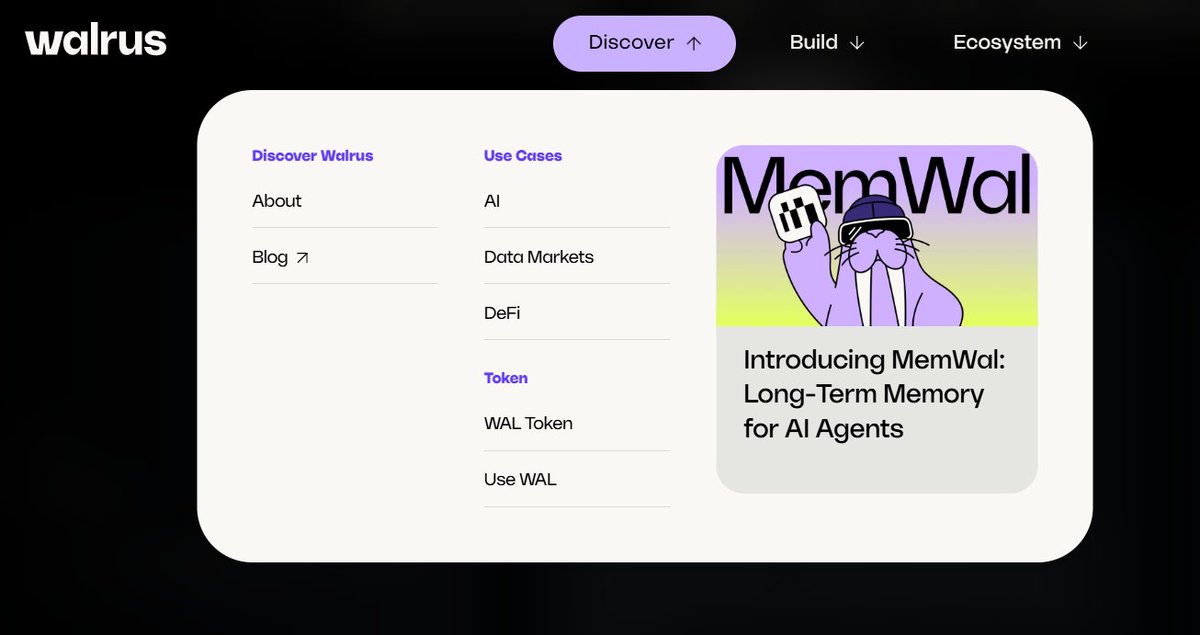Click the Discover Walrus heading
This screenshot has height=635, width=1200.
[x=312, y=156]
